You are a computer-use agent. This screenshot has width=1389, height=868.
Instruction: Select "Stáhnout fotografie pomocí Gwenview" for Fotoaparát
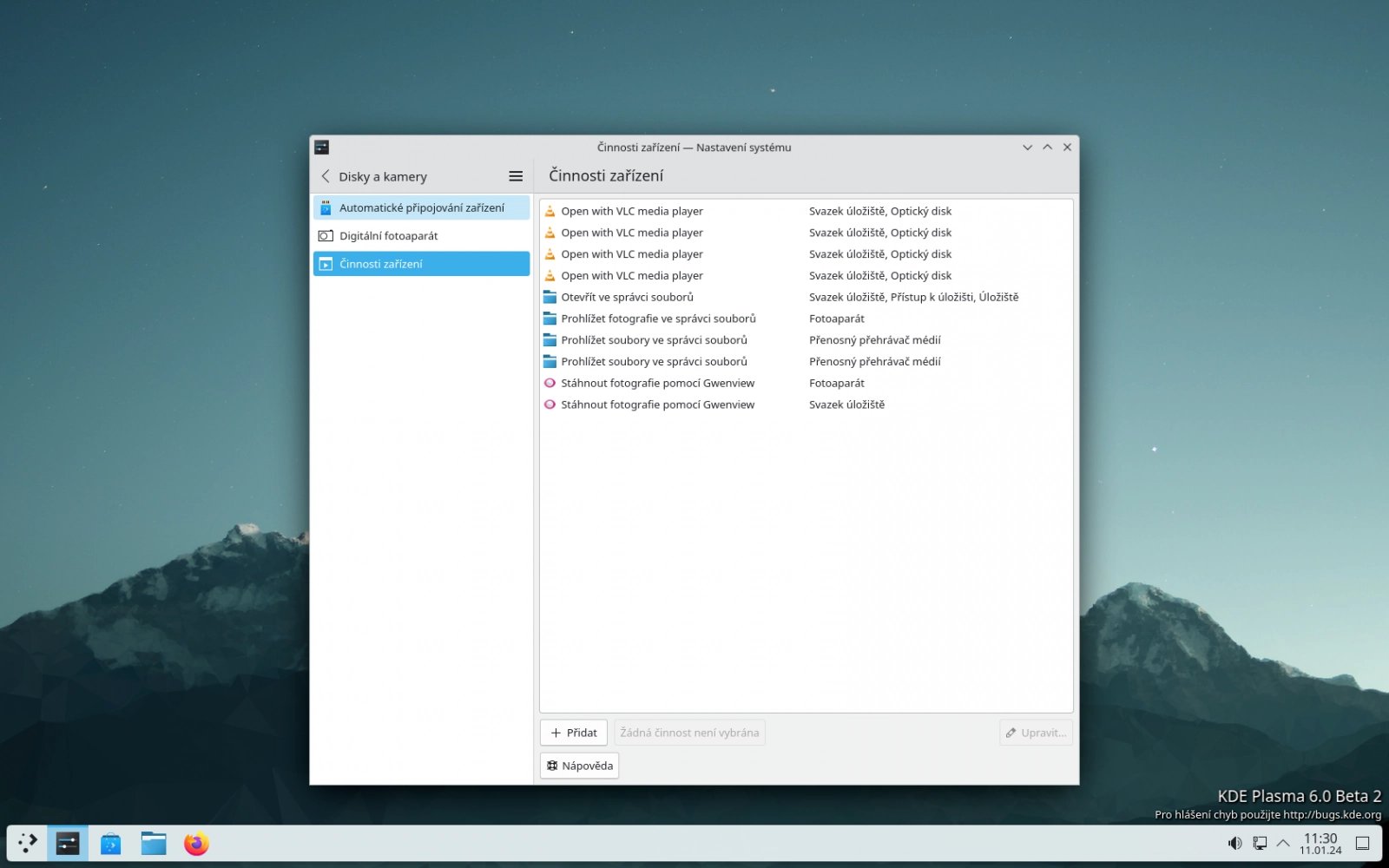coord(657,383)
